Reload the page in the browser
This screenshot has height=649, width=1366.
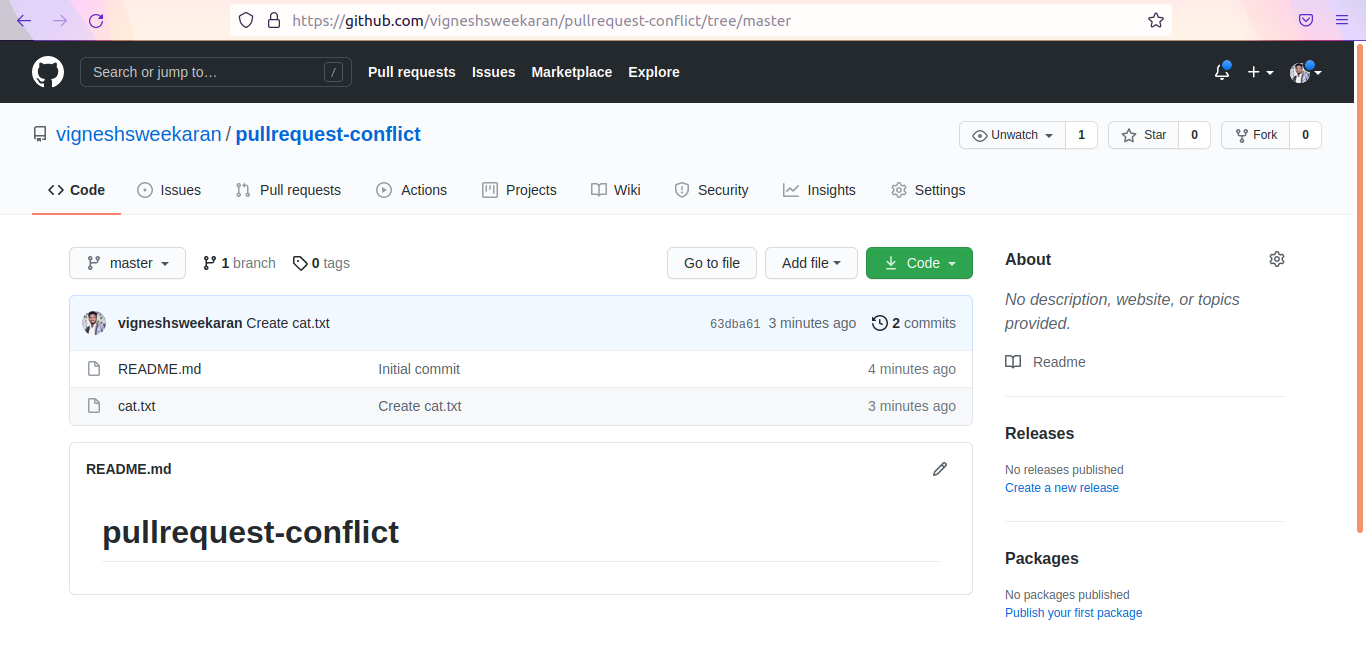point(96,20)
